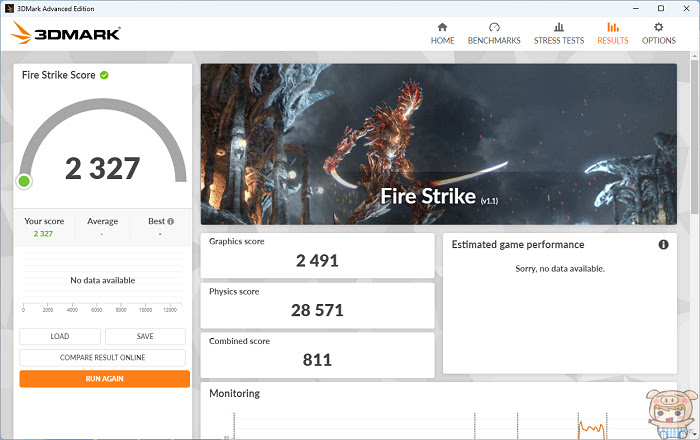Switch to the BENCHMARKS tab

pyautogui.click(x=494, y=41)
